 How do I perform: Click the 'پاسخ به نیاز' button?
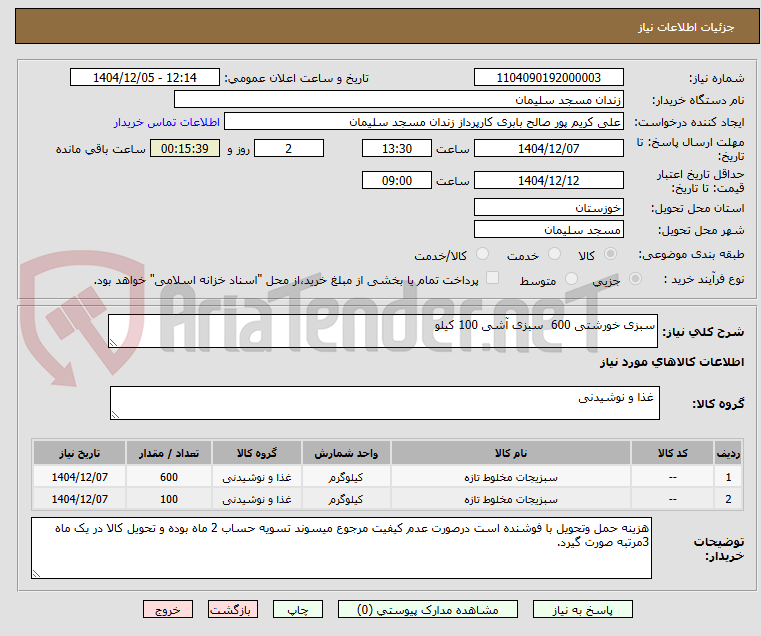(x=582, y=609)
